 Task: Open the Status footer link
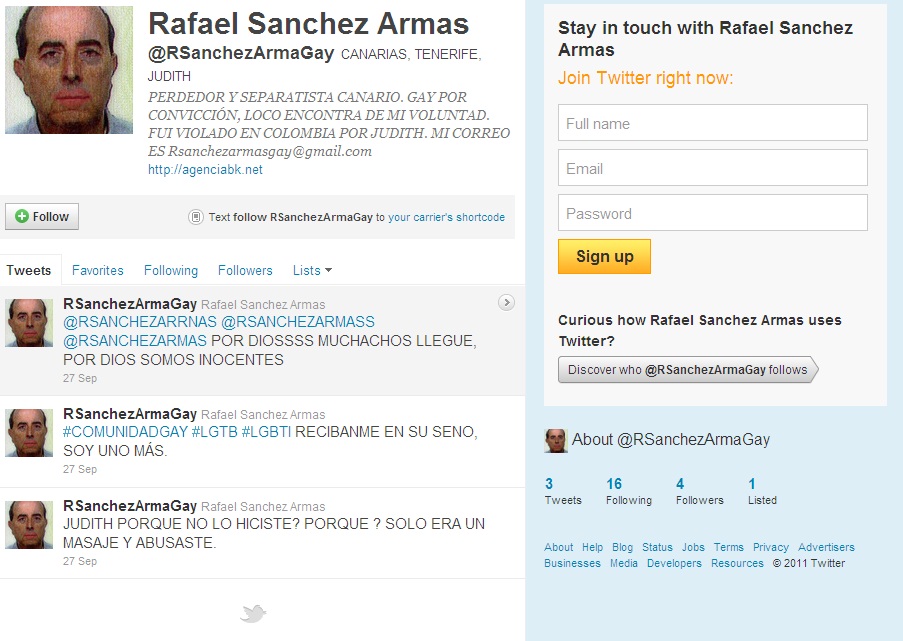657,547
